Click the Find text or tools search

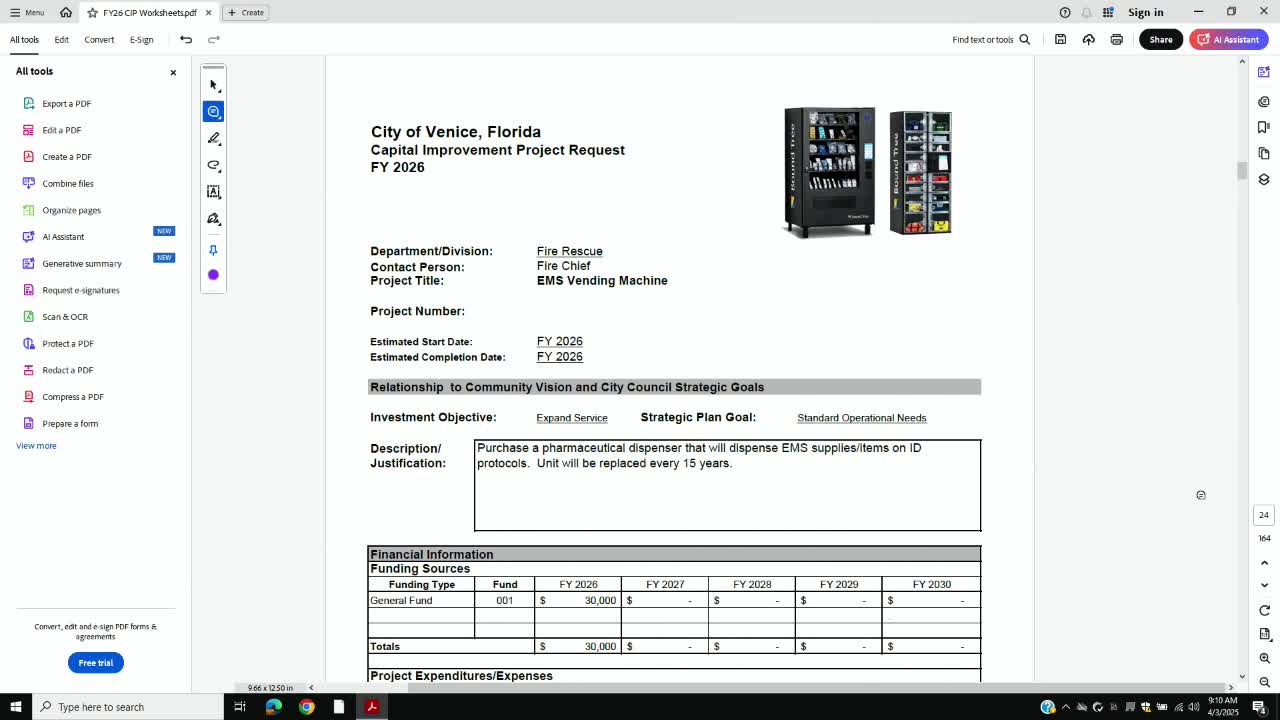tap(991, 40)
